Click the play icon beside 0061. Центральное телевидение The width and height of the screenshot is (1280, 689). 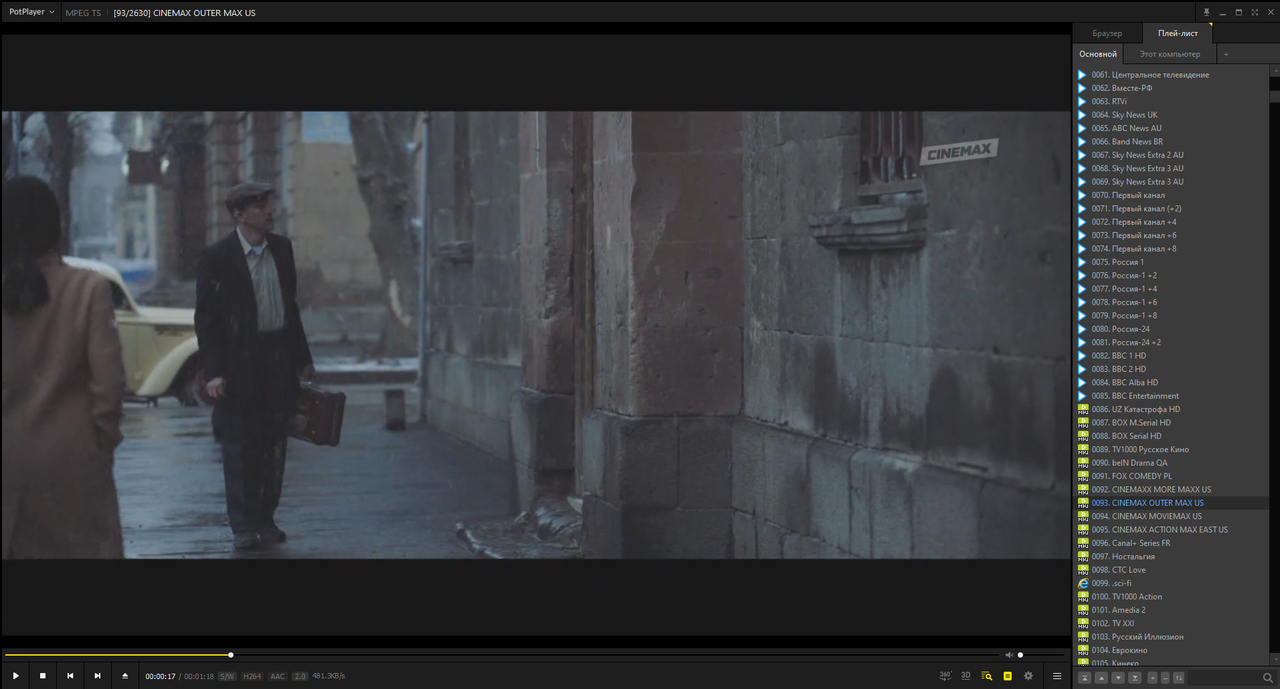[1082, 75]
